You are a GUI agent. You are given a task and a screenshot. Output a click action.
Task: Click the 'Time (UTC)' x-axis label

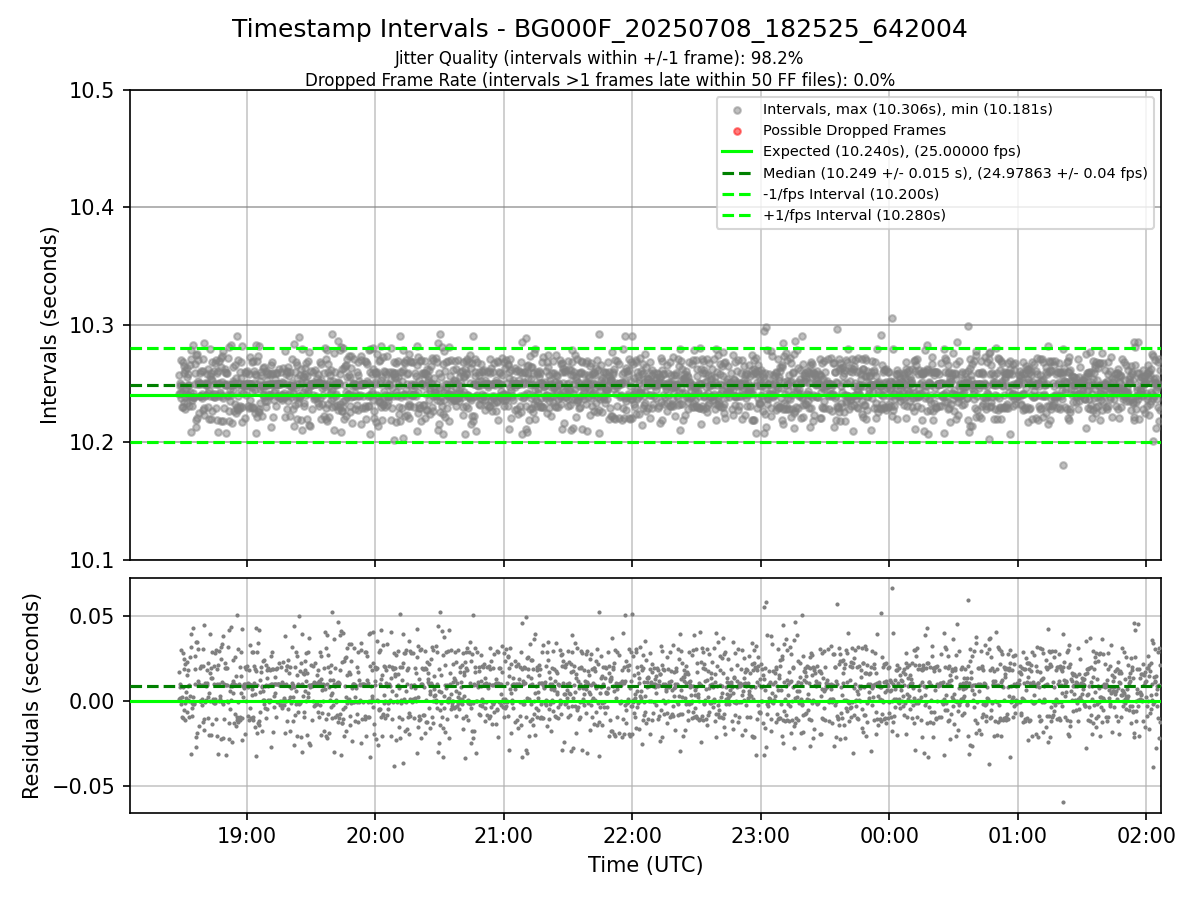tap(645, 865)
